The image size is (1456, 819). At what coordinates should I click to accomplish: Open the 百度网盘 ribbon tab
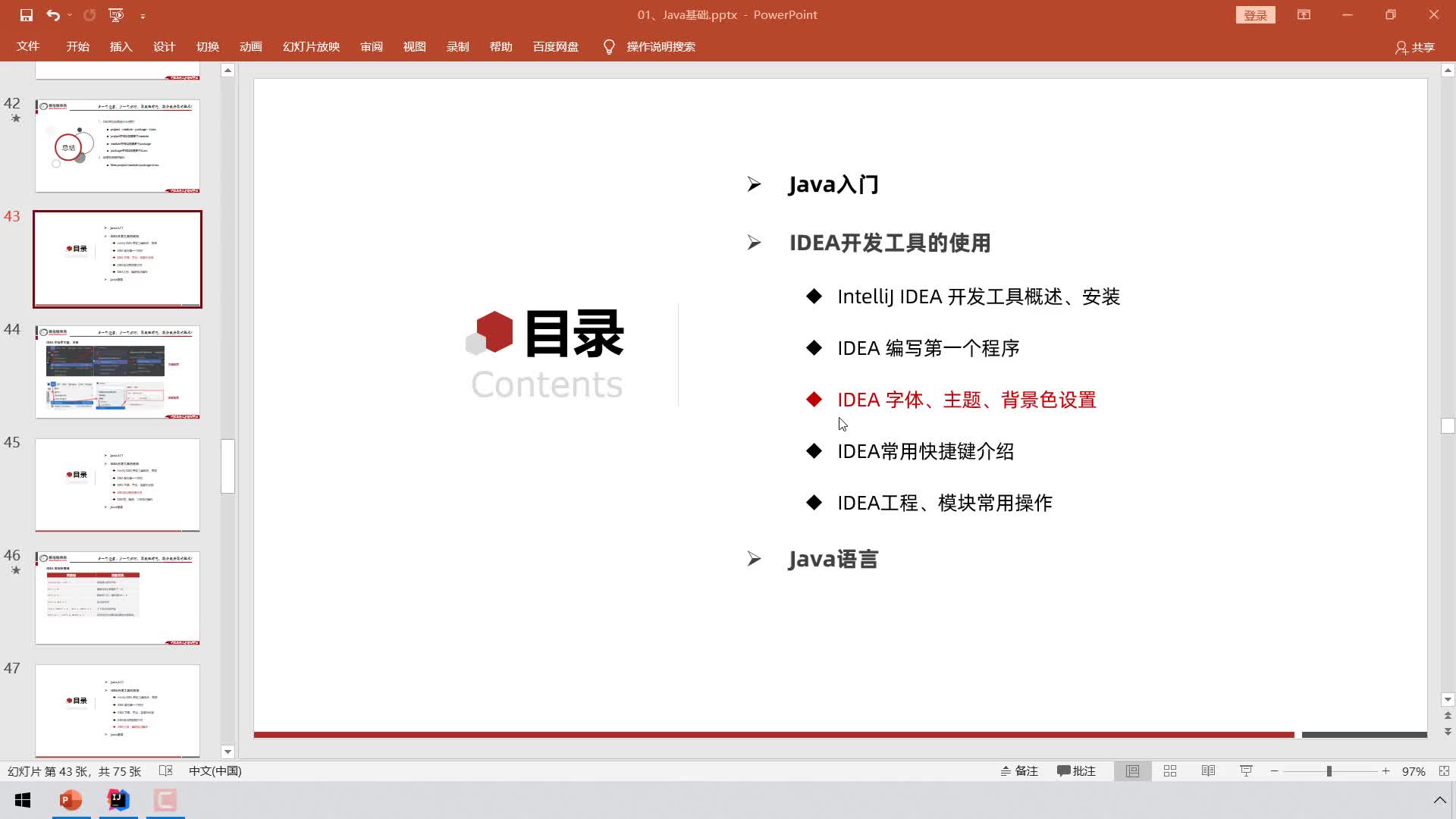555,46
